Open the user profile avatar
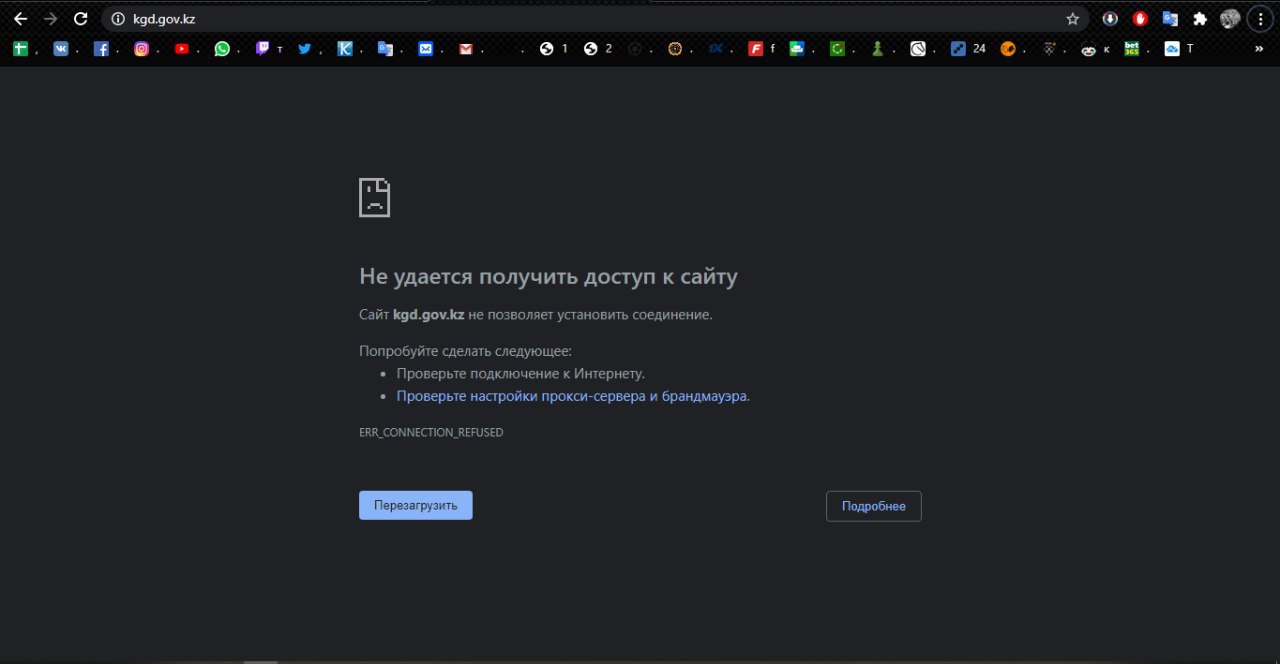 [1230, 18]
